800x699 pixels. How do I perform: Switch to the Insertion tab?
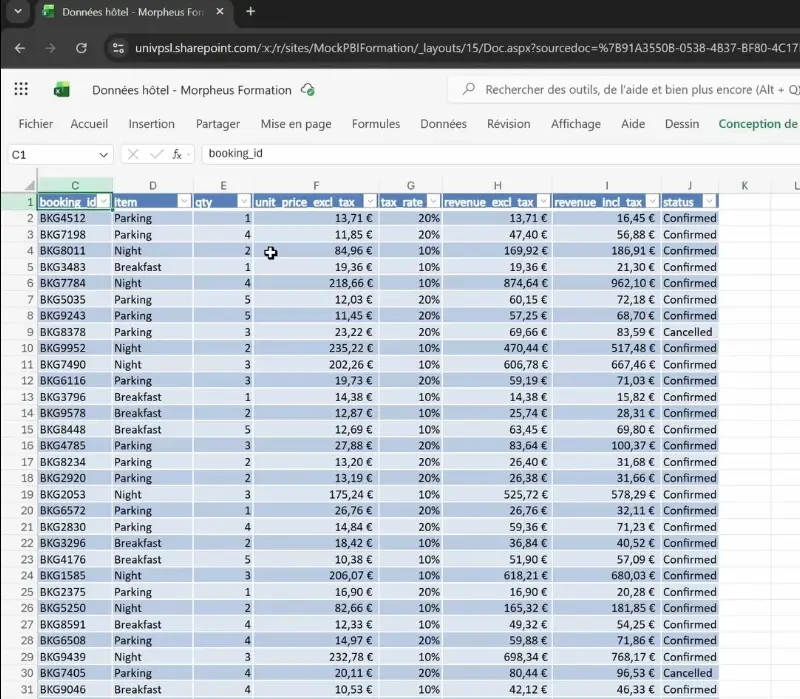pyautogui.click(x=152, y=124)
